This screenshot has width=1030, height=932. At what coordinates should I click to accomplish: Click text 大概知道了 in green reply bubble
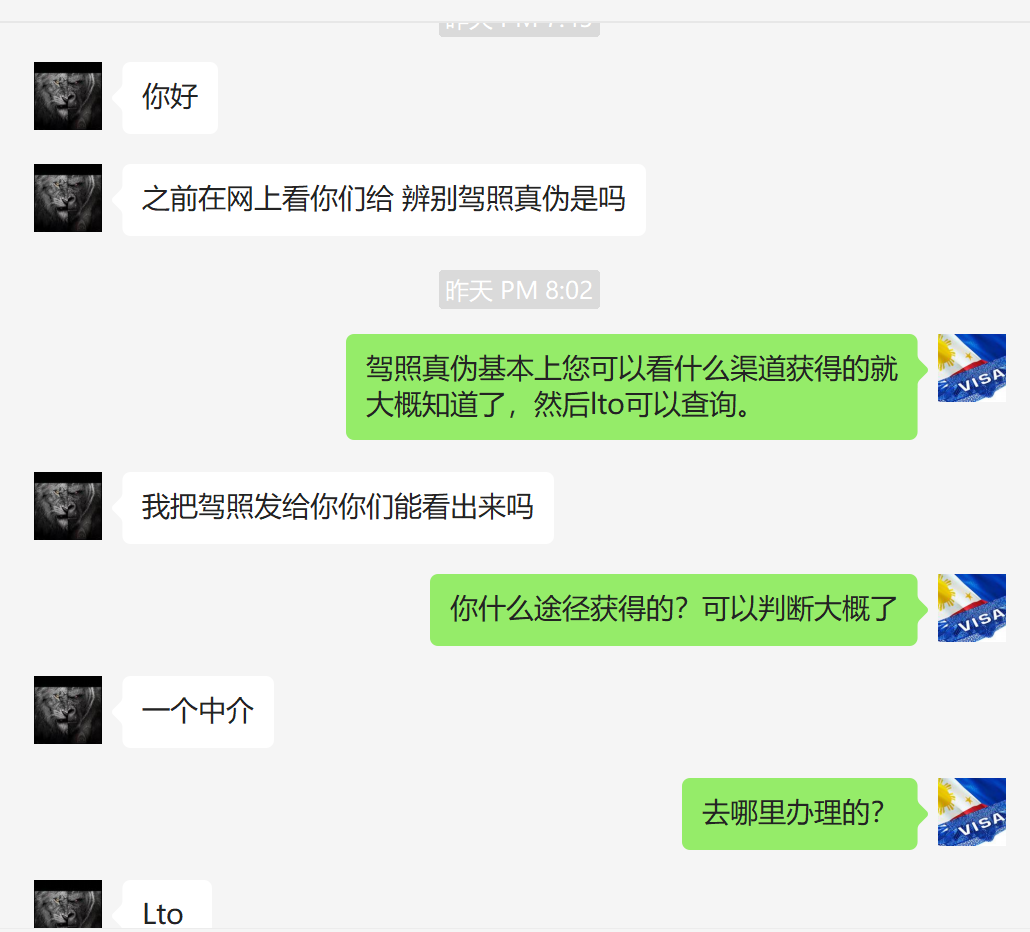(x=436, y=405)
